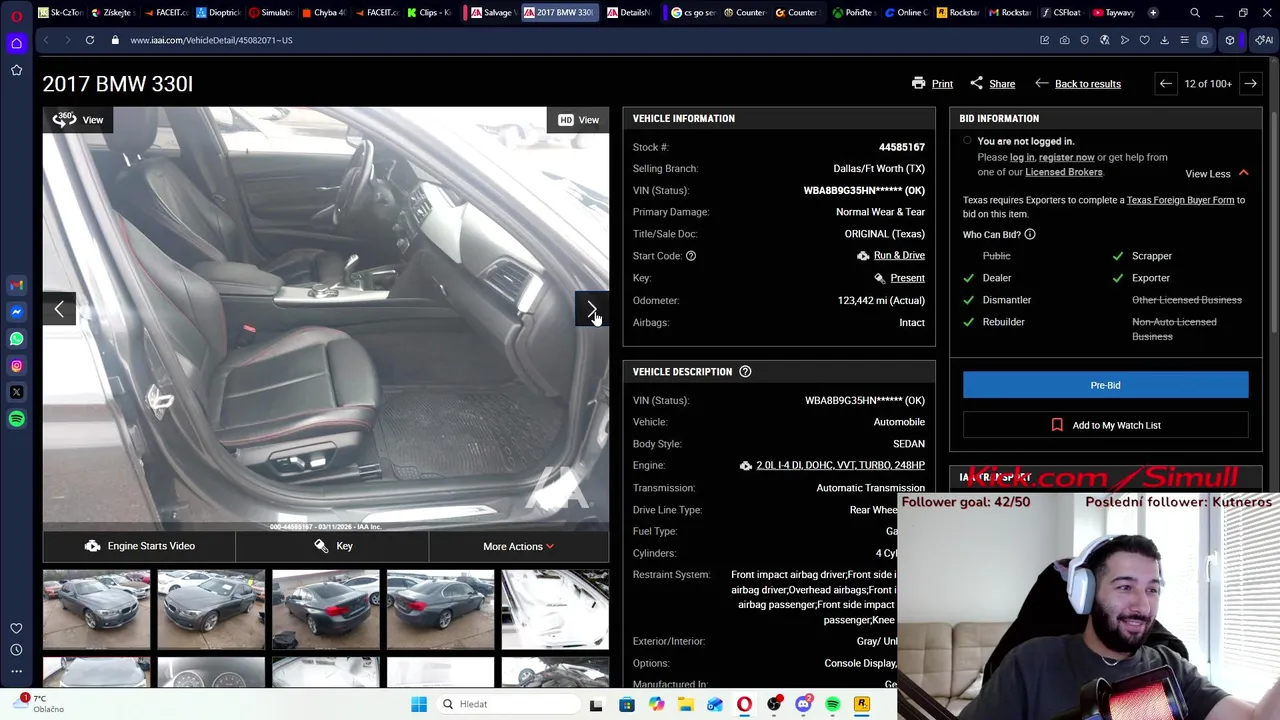Select fifth thumbnail in first row
The height and width of the screenshot is (720, 1280).
555,609
